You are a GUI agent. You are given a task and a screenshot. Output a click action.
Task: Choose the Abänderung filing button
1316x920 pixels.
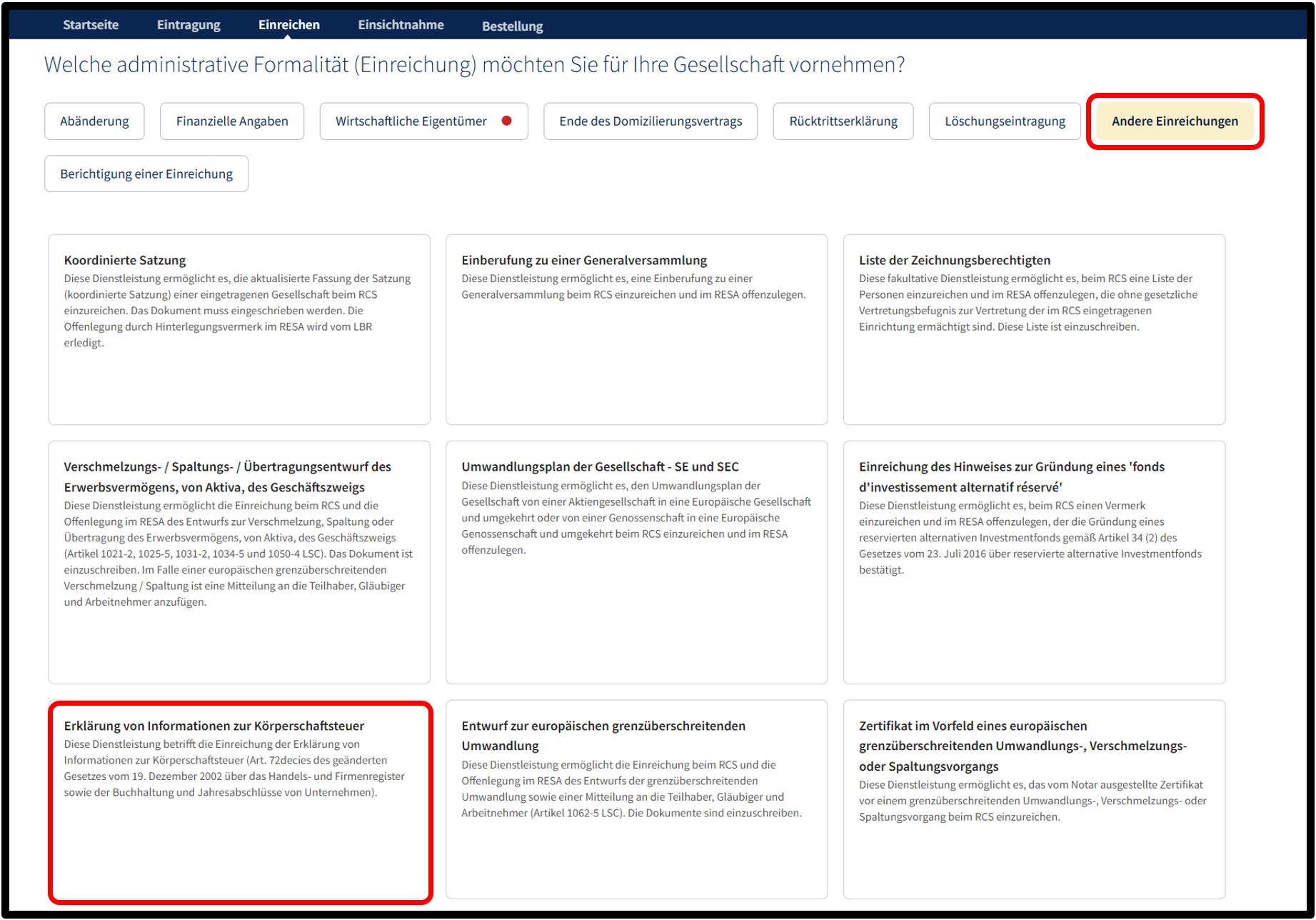click(94, 121)
